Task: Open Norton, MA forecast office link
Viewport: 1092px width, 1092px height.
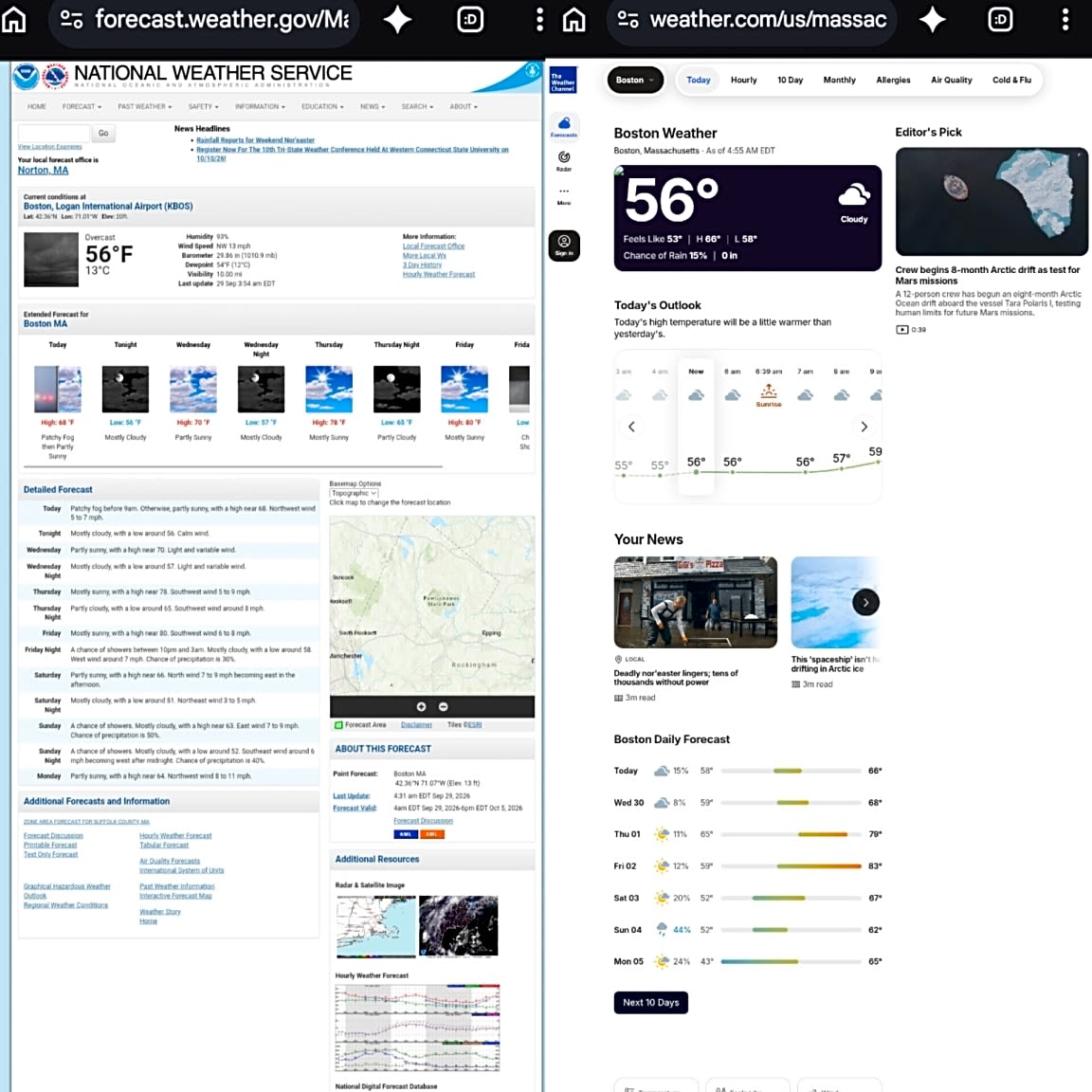Action: [44, 171]
